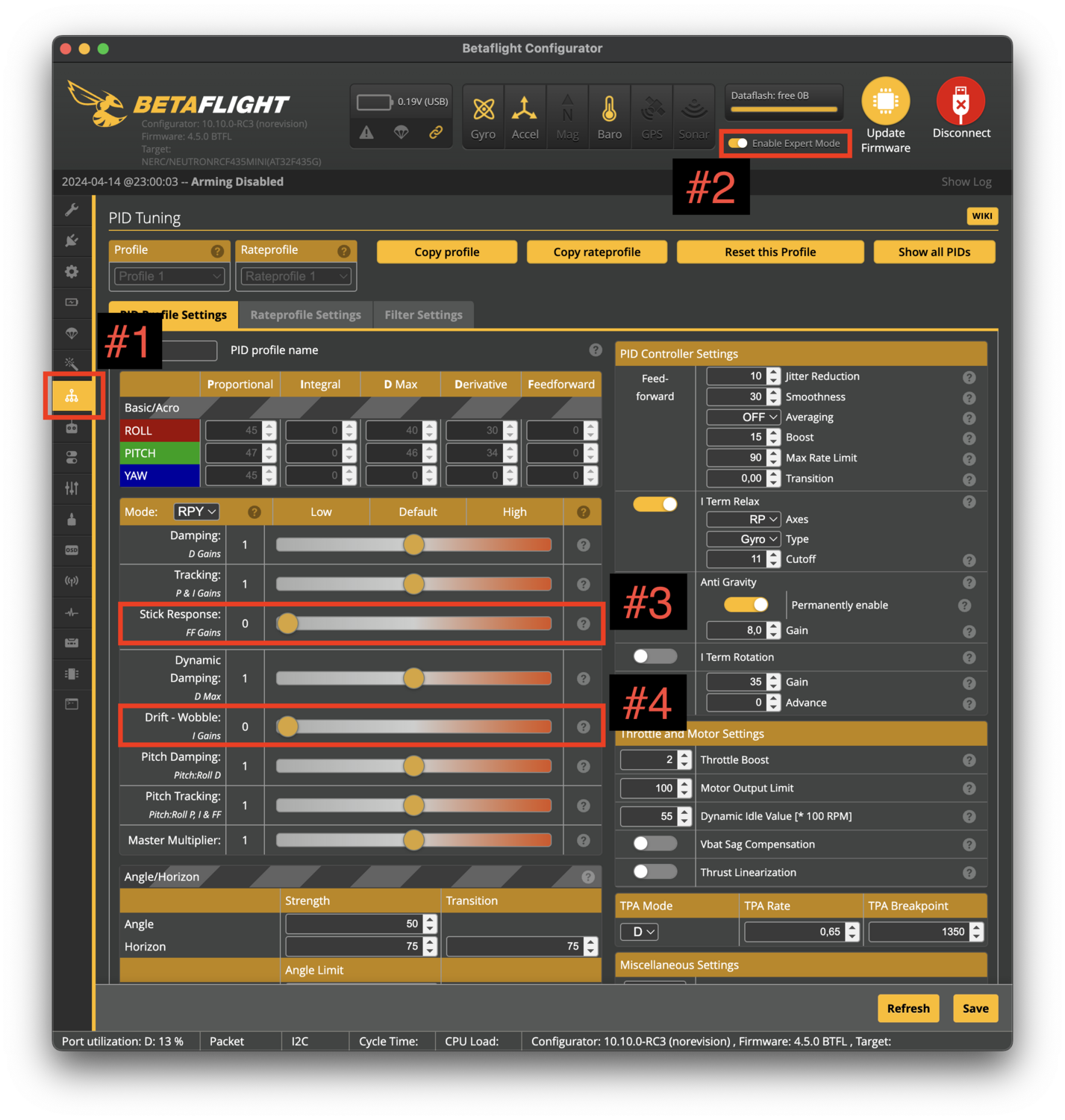
Task: Open the Profile 1 dropdown
Action: (169, 276)
